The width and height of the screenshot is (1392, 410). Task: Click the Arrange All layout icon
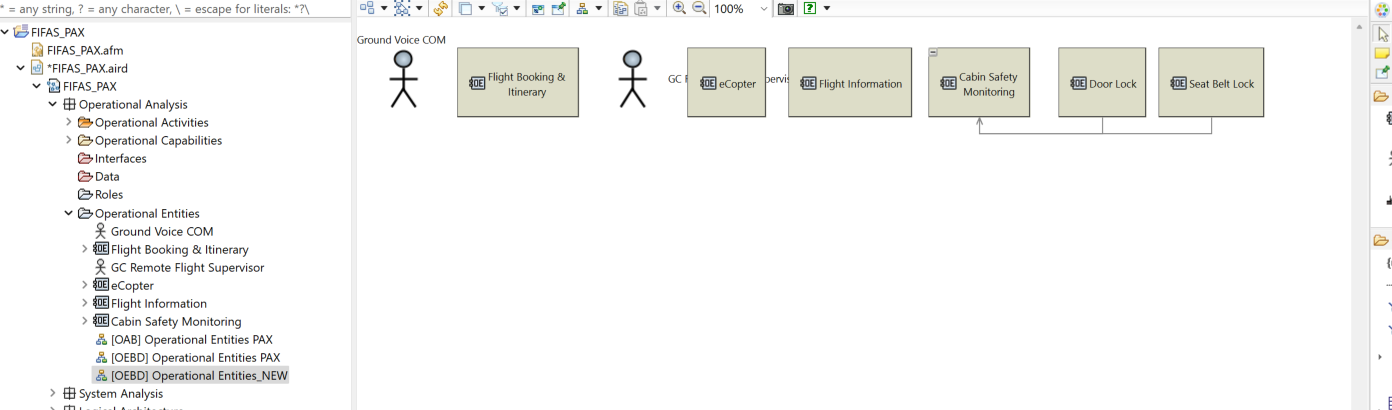[367, 9]
